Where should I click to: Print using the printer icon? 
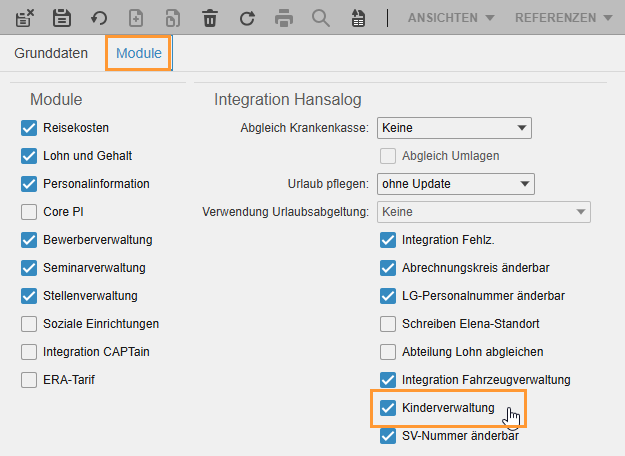284,18
